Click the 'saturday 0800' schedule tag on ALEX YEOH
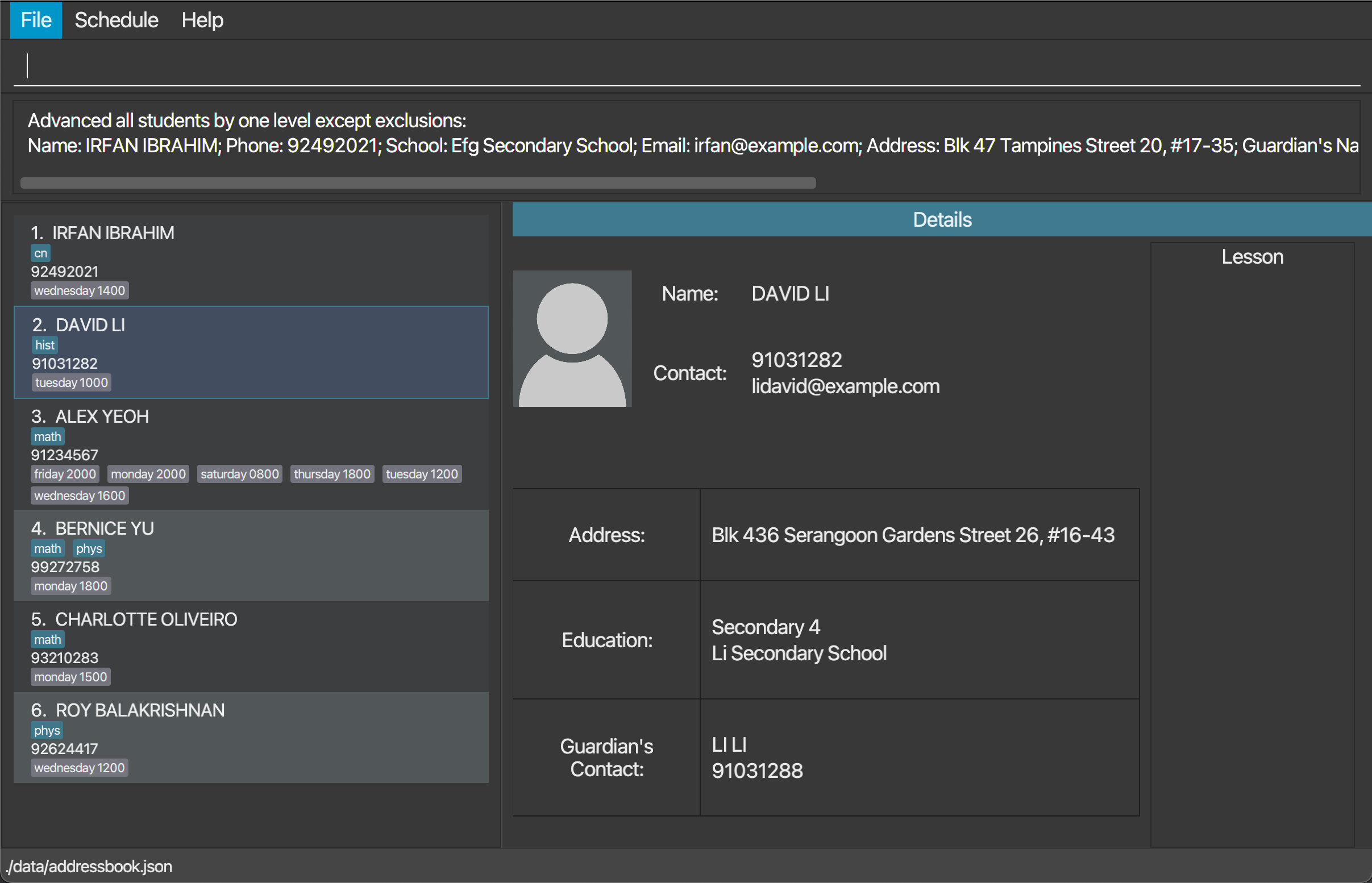Viewport: 1372px width, 883px height. 238,474
